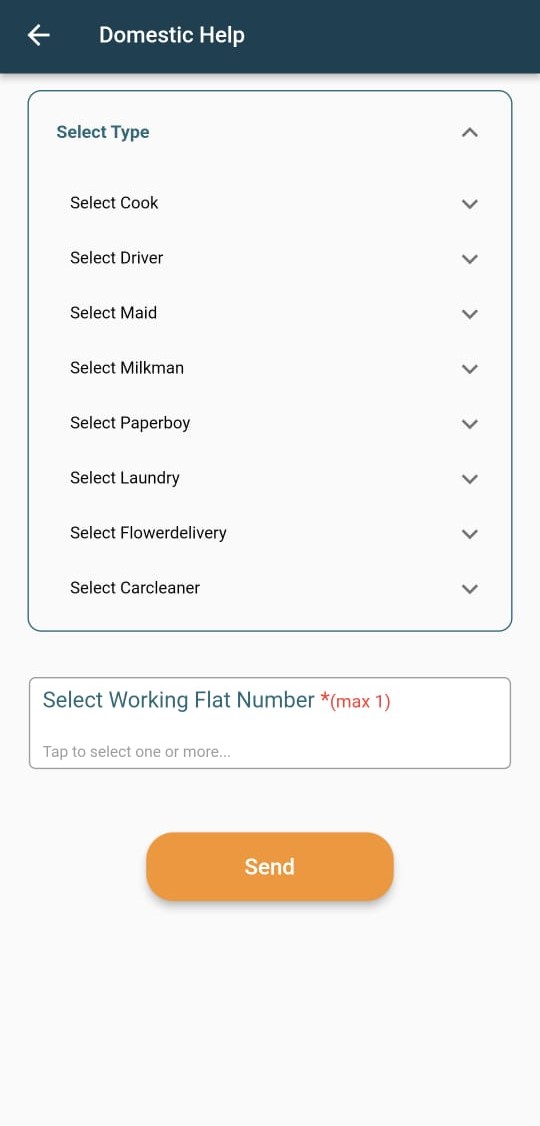Image resolution: width=540 pixels, height=1126 pixels.
Task: Expand the Select Driver chevron
Action: pyautogui.click(x=470, y=259)
